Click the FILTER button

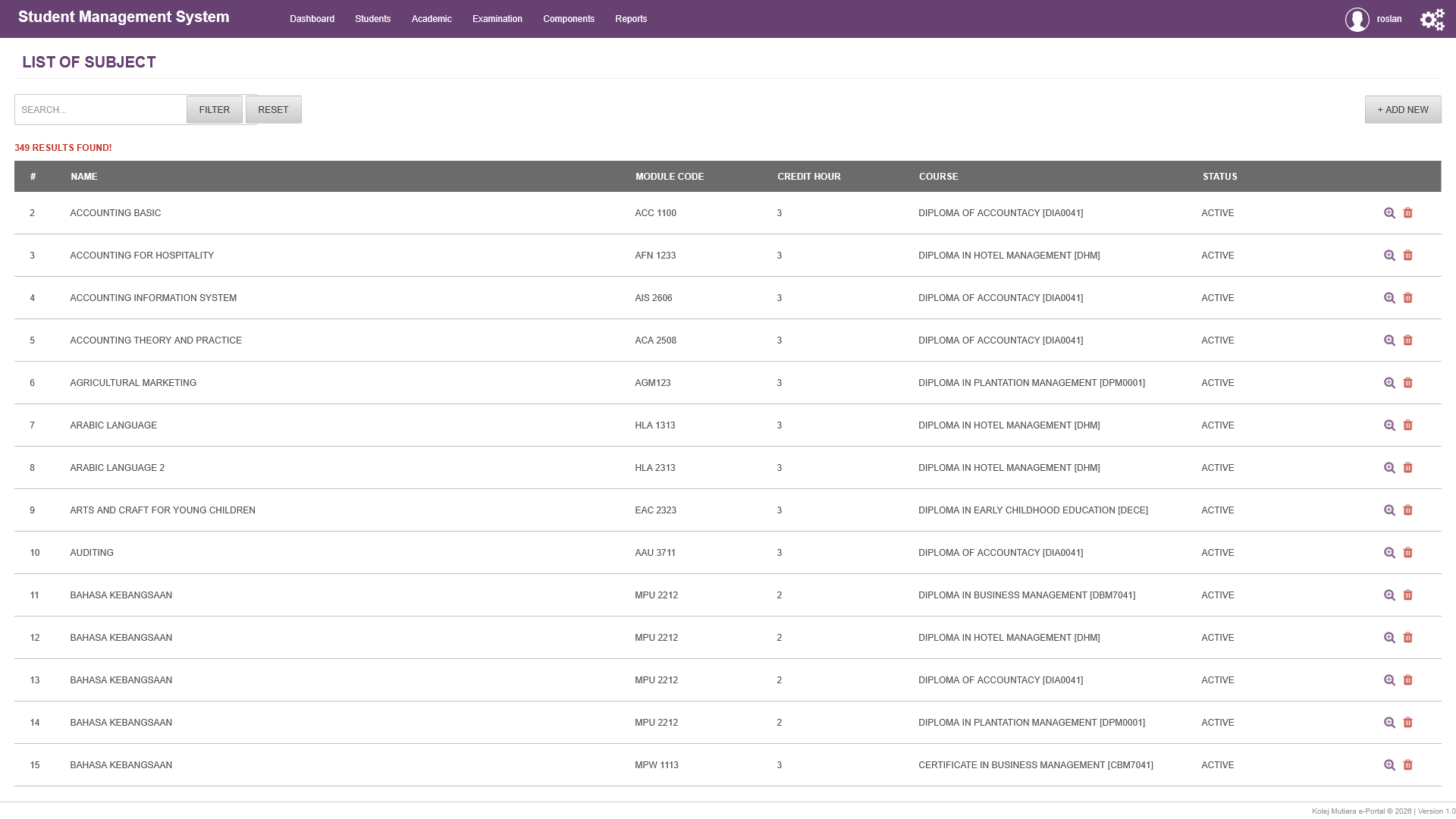click(x=215, y=110)
